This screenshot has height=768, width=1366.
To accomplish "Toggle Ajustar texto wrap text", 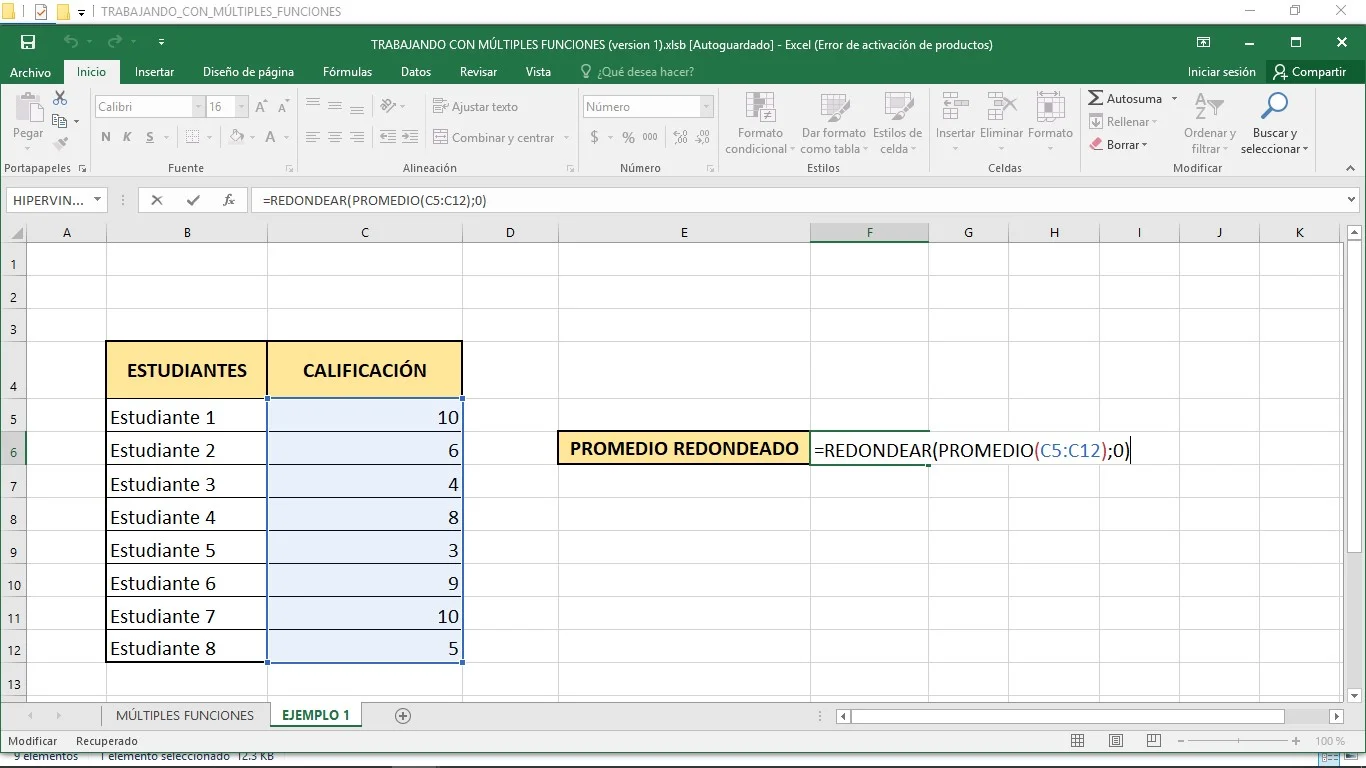I will click(x=475, y=106).
